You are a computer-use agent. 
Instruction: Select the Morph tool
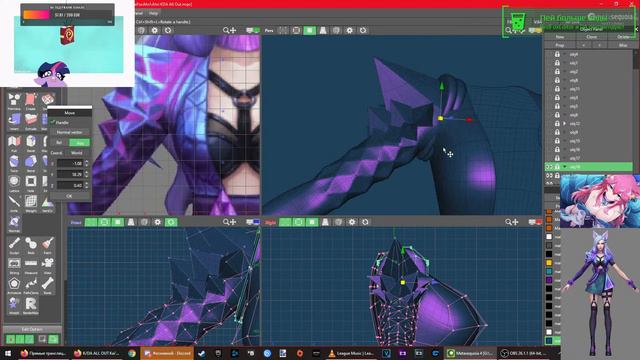14,305
